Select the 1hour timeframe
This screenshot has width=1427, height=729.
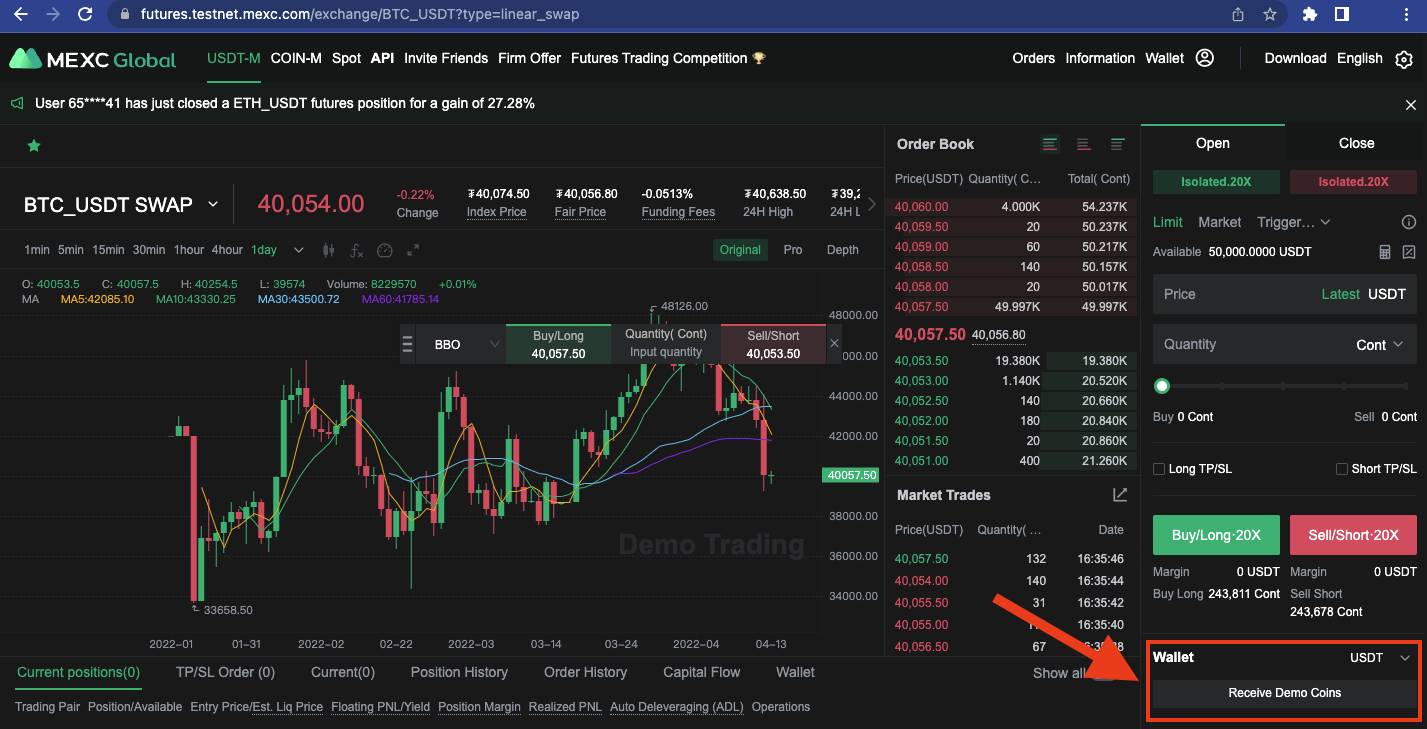pos(189,250)
